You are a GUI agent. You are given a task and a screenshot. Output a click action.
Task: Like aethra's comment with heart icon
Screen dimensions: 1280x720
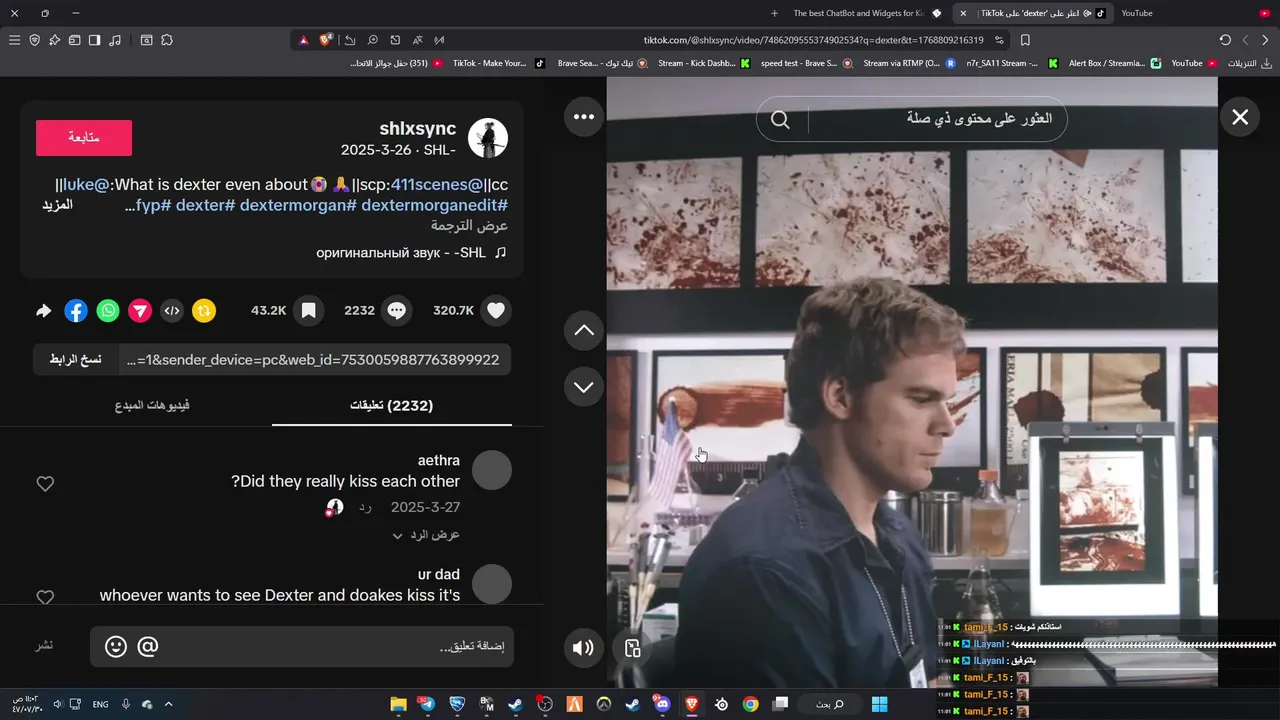click(45, 484)
